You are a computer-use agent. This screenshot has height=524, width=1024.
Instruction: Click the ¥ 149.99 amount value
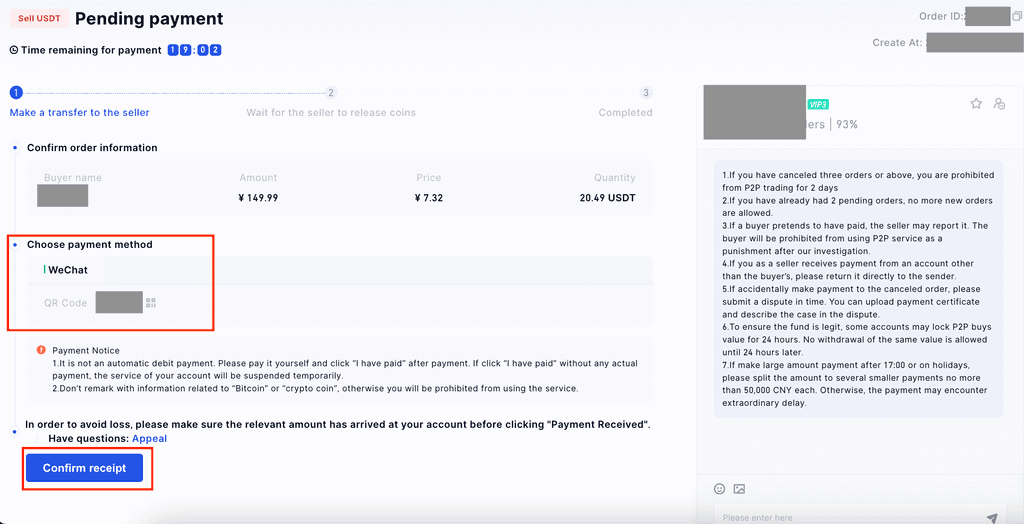point(258,198)
